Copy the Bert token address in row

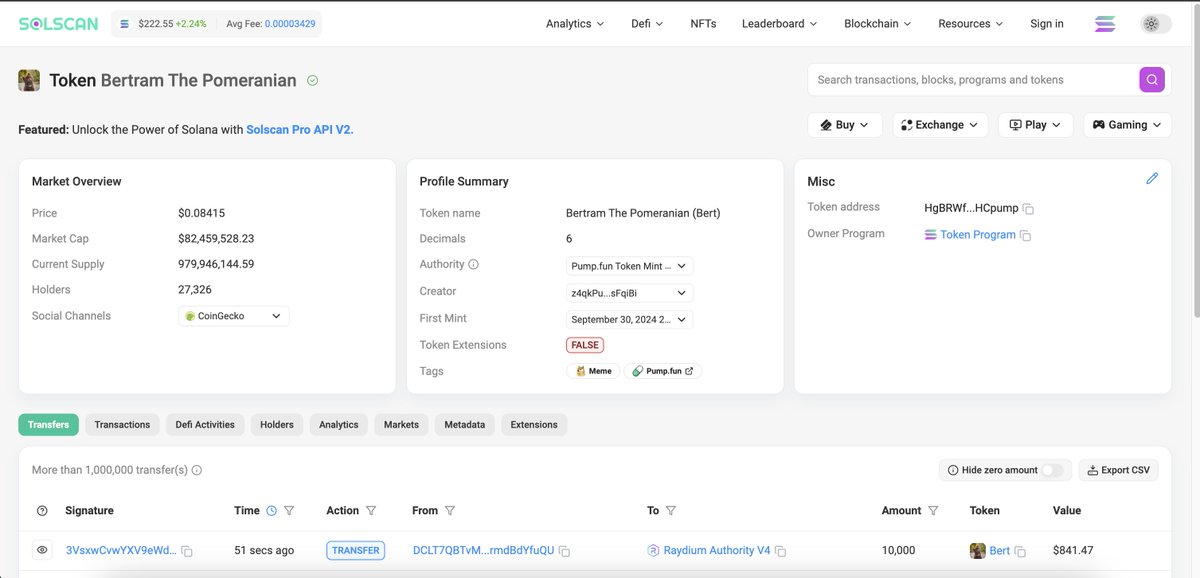click(1021, 551)
